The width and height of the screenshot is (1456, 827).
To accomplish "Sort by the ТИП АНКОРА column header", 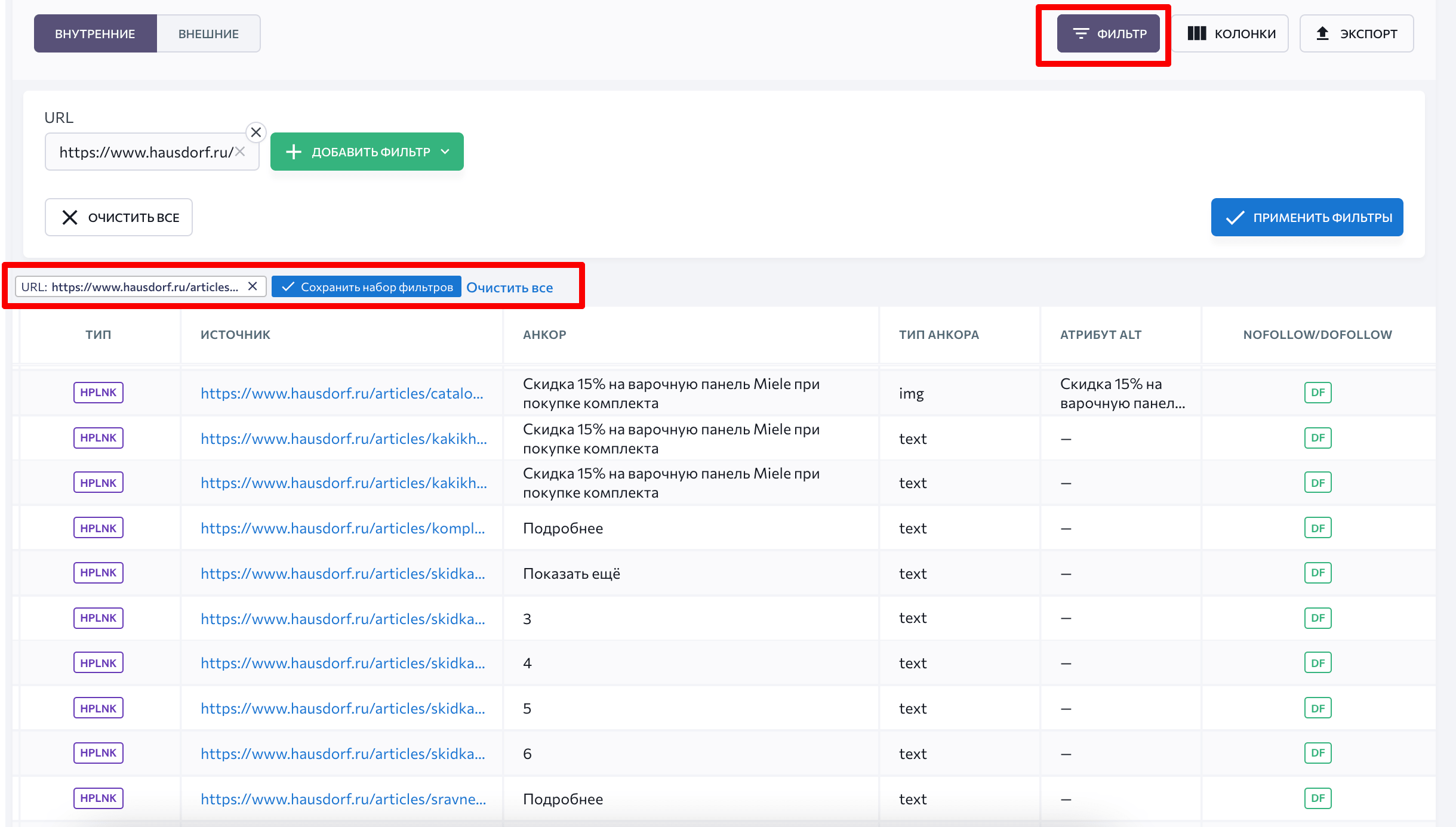I will click(x=939, y=335).
